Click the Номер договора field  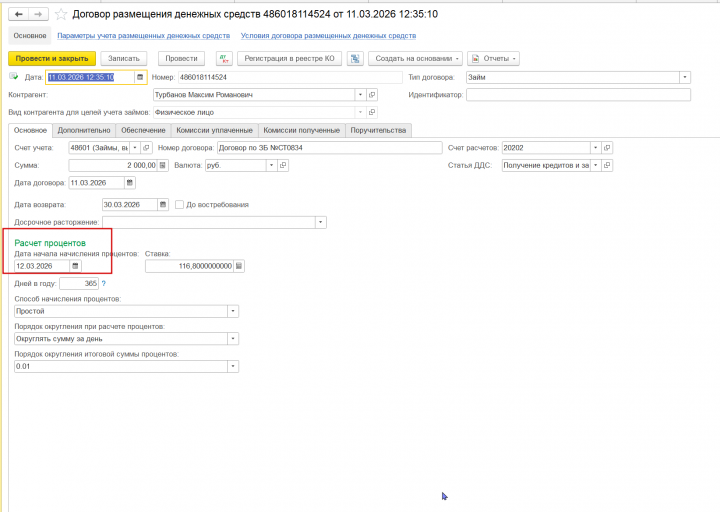click(329, 148)
